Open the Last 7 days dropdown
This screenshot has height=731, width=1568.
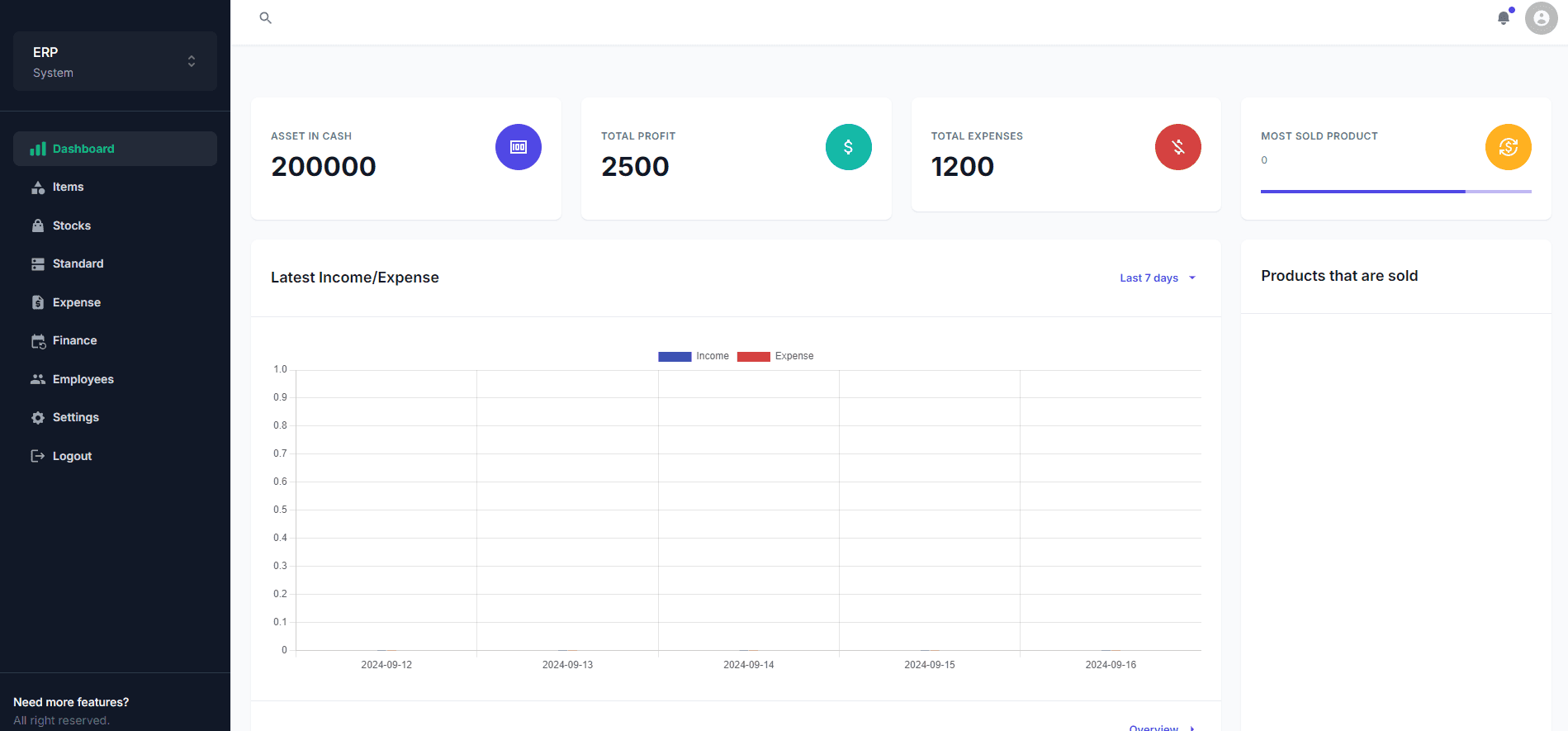point(1158,278)
